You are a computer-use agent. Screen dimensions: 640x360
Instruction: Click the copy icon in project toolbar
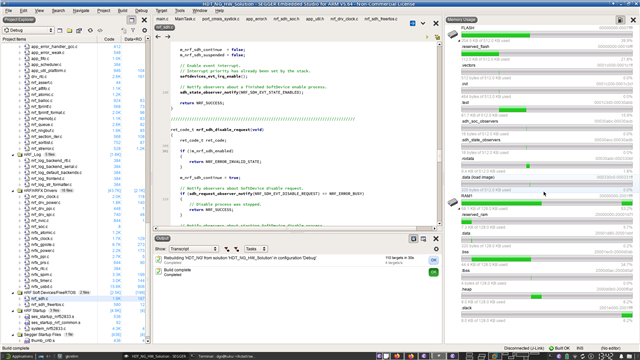[124, 30]
